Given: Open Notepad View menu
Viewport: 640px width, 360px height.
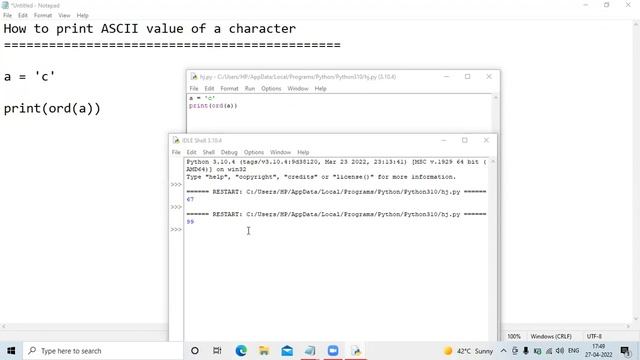Looking at the screenshot, I should 64,16.
